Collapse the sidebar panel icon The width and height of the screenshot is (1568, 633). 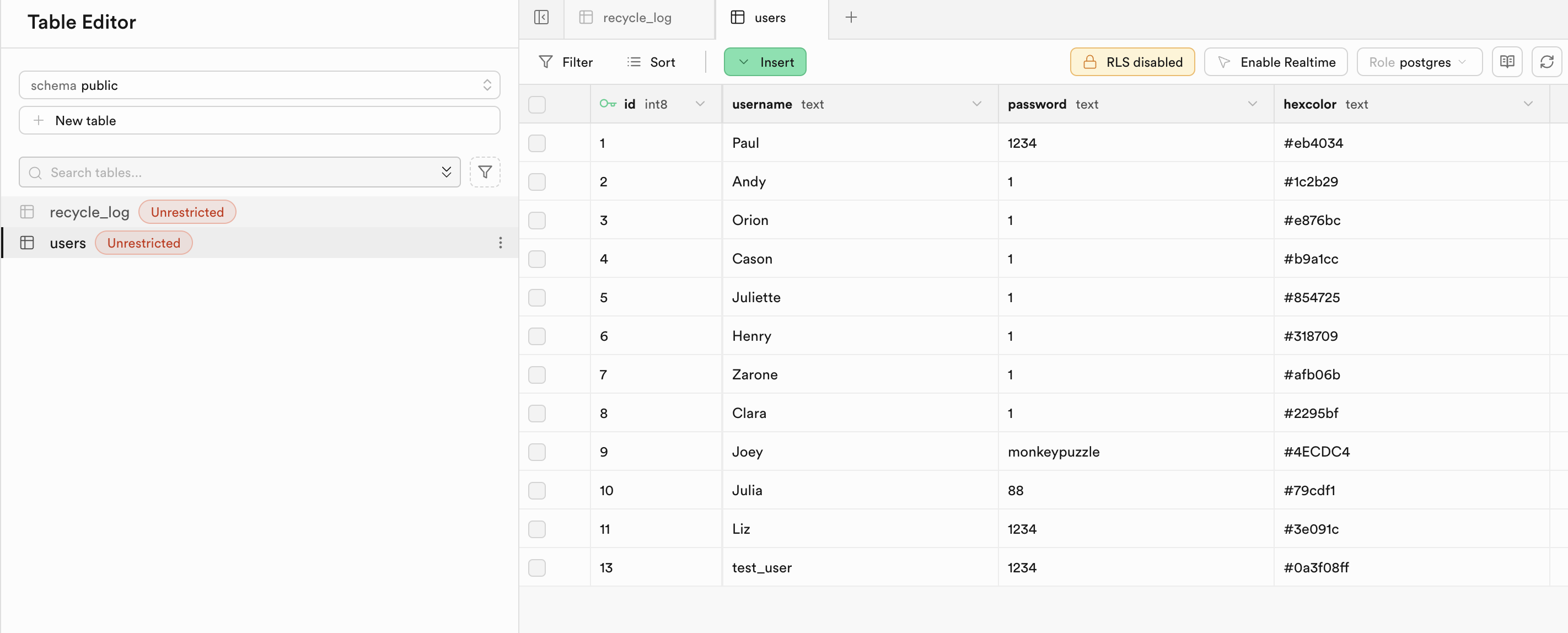tap(541, 18)
